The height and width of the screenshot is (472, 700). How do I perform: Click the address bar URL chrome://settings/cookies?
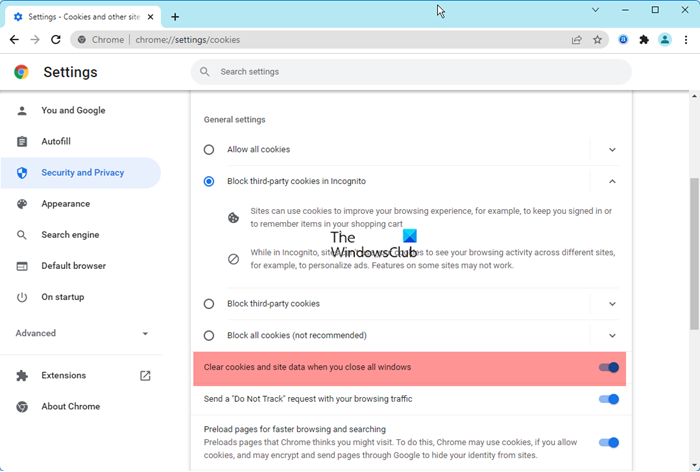click(x=188, y=40)
